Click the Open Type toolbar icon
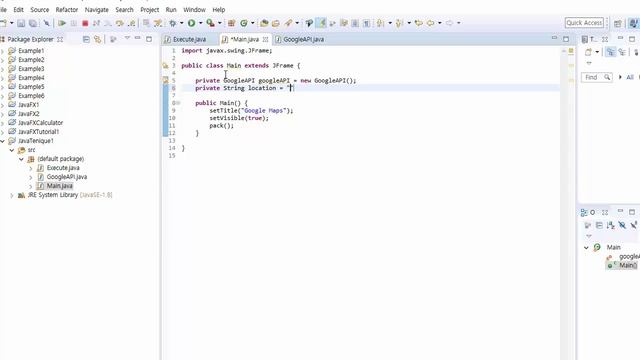The width and height of the screenshot is (640, 360). coord(264,23)
